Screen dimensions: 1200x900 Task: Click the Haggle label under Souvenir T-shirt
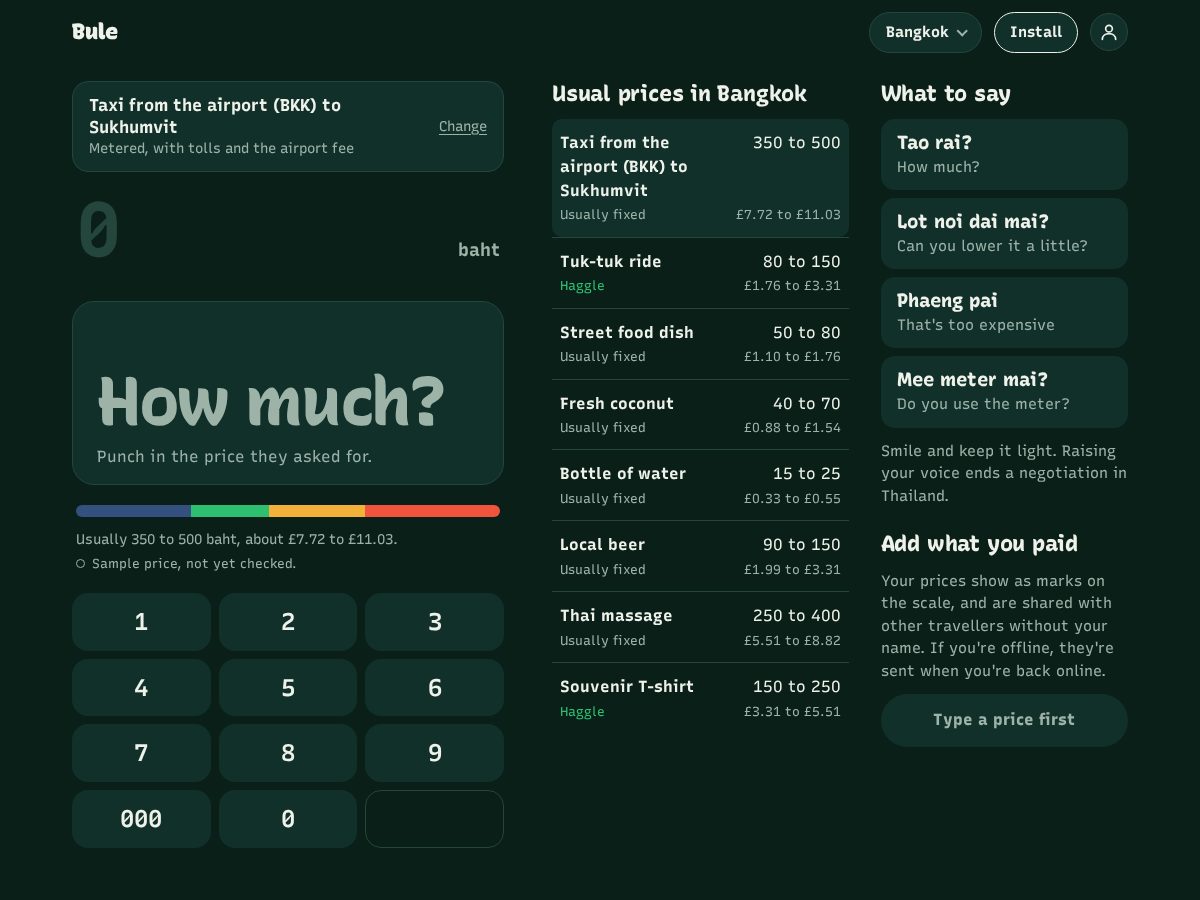[x=582, y=712]
